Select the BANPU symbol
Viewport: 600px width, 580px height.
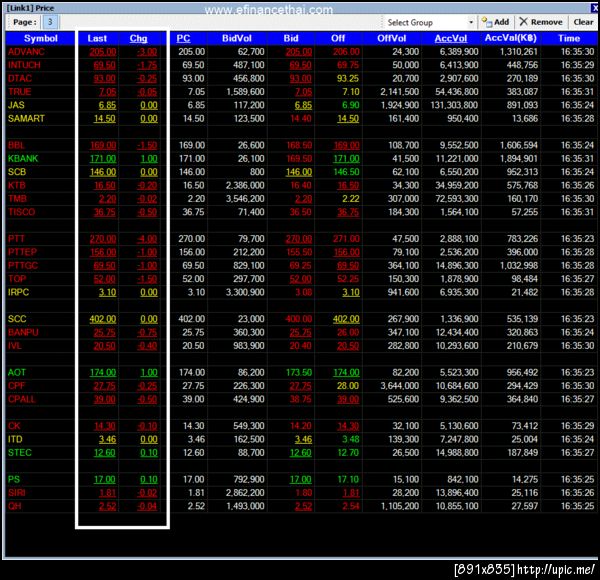click(23, 332)
